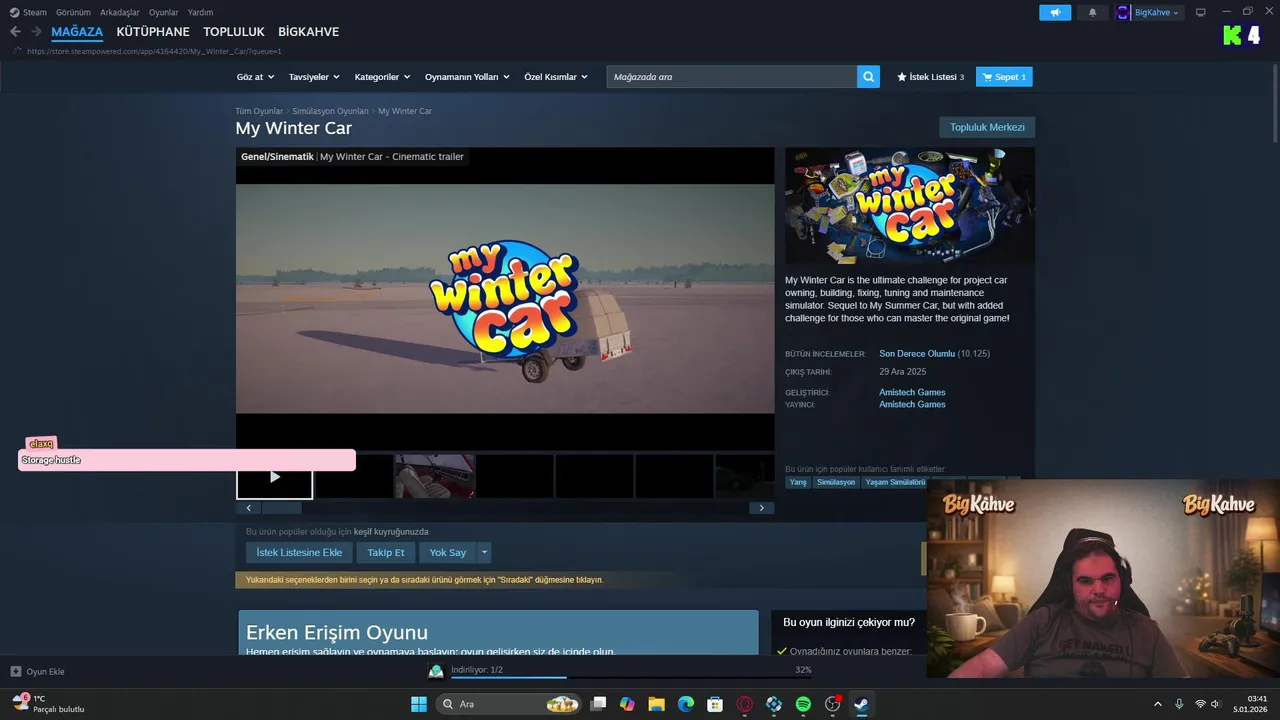Click Oyun Ekle plus icon

[x=16, y=671]
